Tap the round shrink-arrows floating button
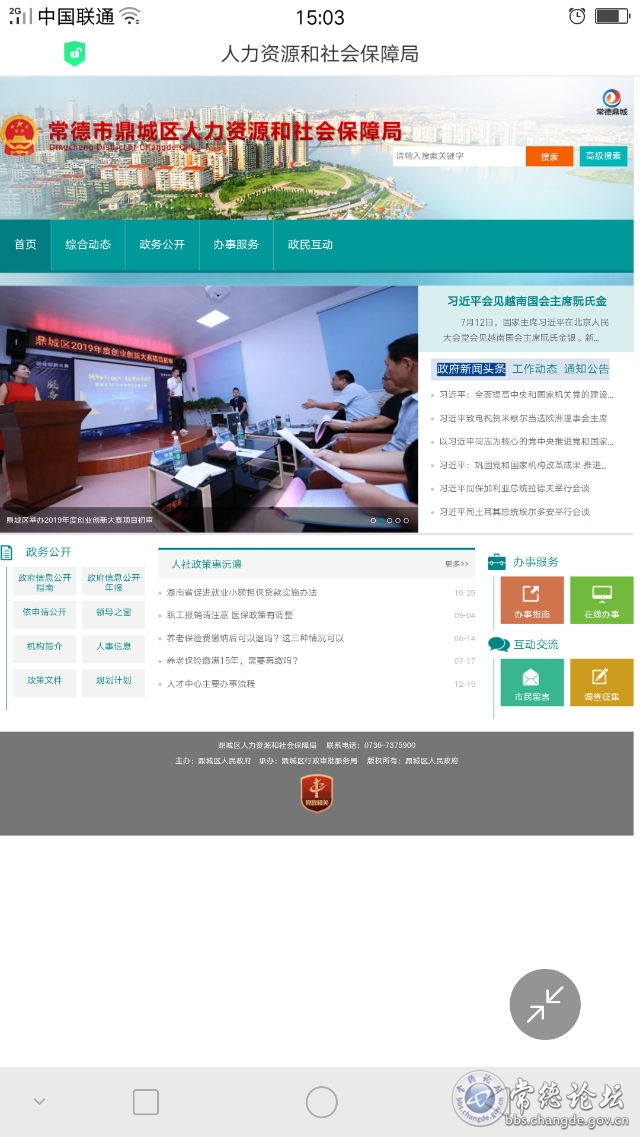This screenshot has width=640, height=1137. pos(545,1004)
